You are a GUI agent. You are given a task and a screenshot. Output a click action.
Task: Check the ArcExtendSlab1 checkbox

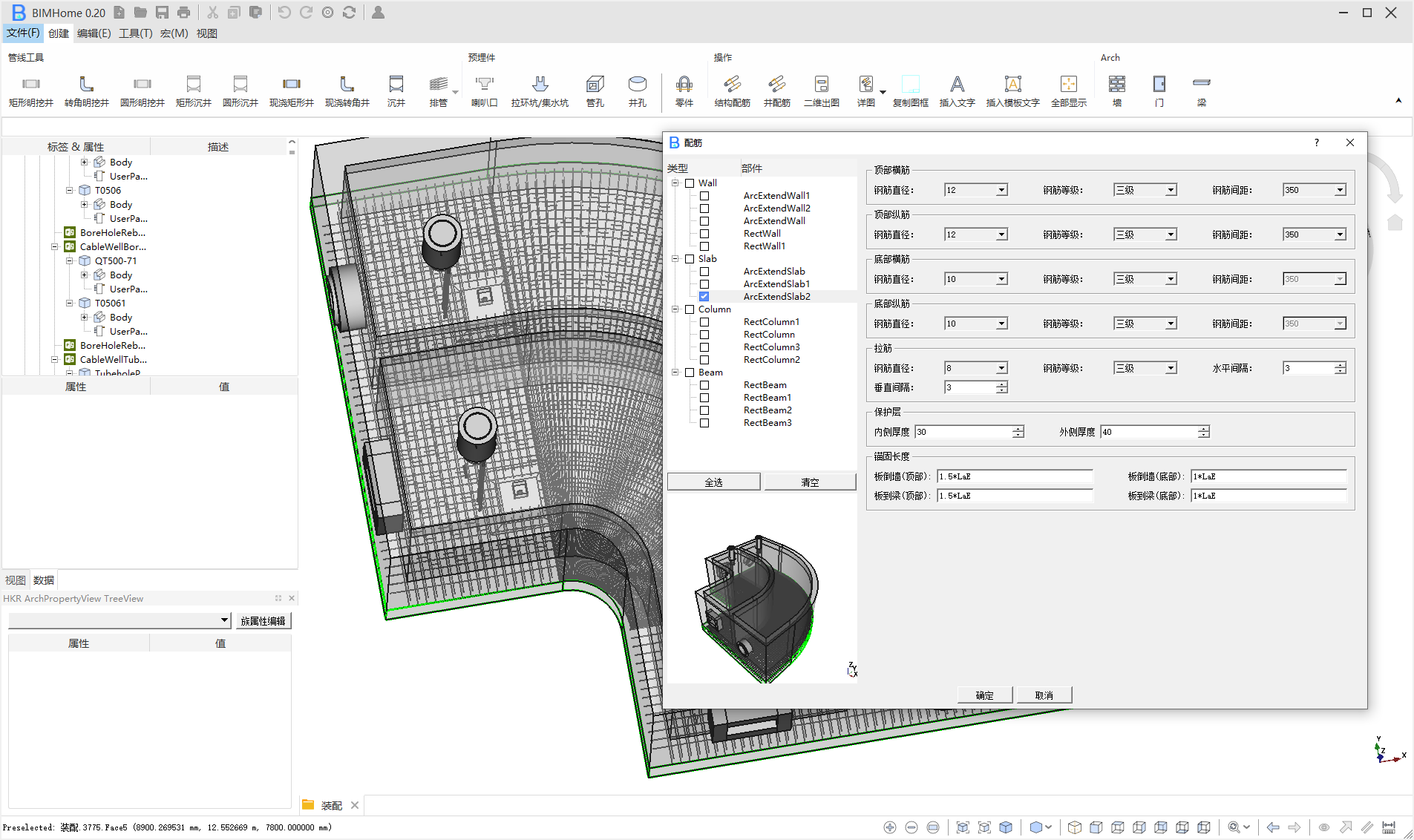tap(704, 284)
